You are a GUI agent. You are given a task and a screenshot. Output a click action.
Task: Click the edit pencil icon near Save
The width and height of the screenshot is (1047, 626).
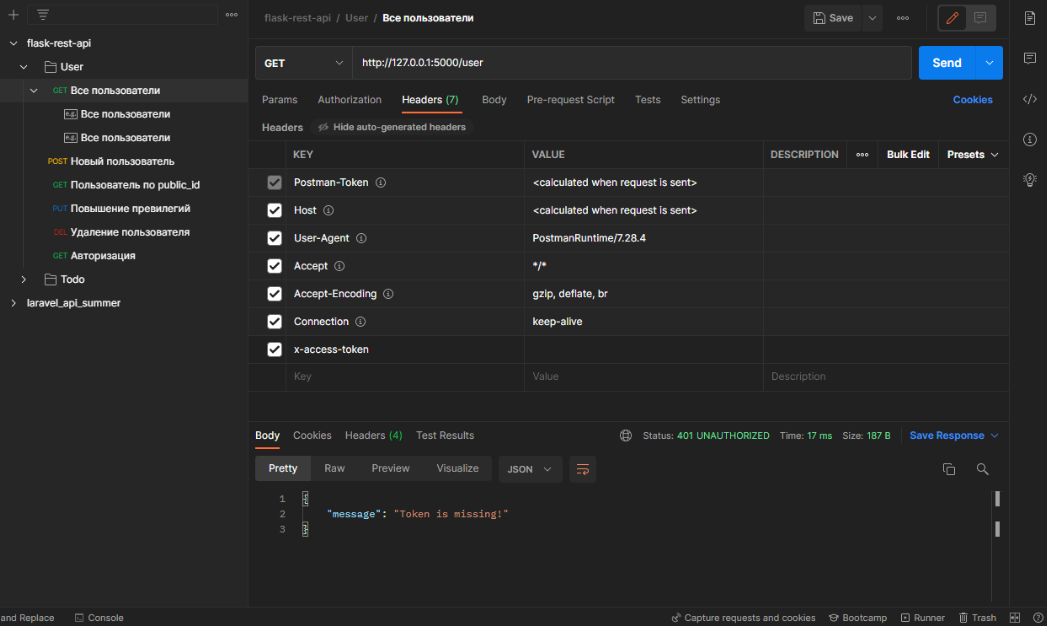(952, 18)
